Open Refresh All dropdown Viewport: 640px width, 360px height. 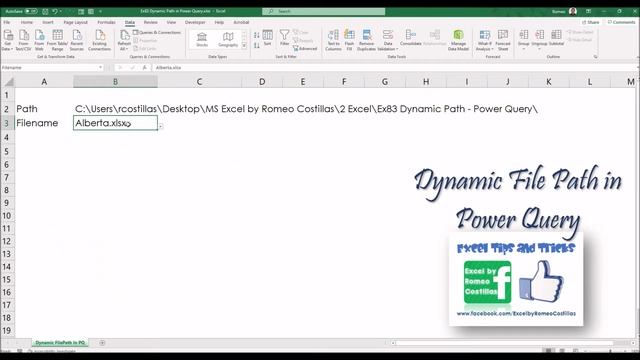tap(124, 40)
